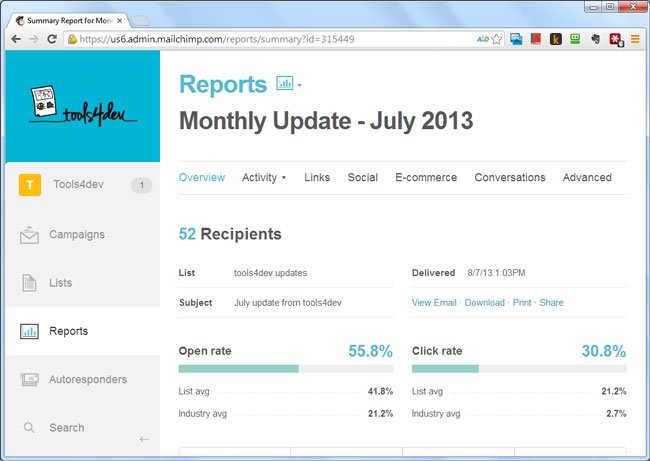
Task: Click the Campaigns envelope icon
Action: tap(29, 235)
